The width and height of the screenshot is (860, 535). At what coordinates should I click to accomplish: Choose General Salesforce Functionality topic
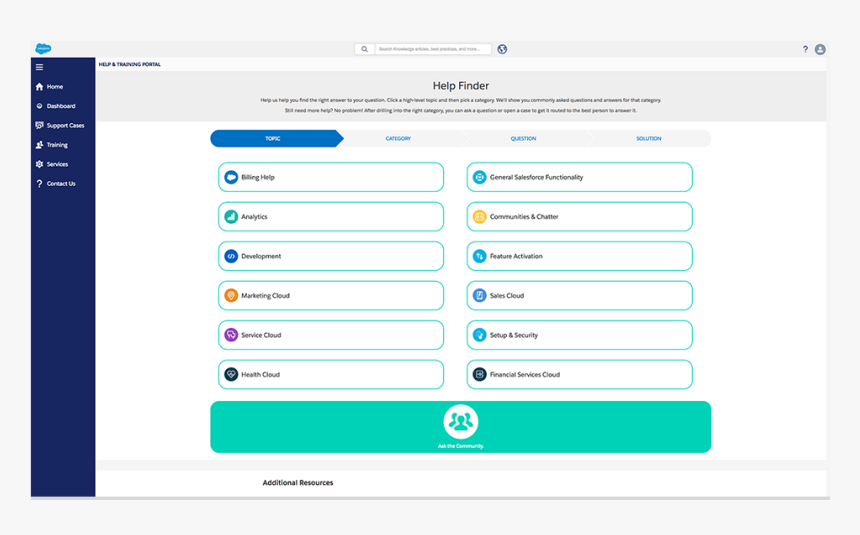pyautogui.click(x=580, y=177)
